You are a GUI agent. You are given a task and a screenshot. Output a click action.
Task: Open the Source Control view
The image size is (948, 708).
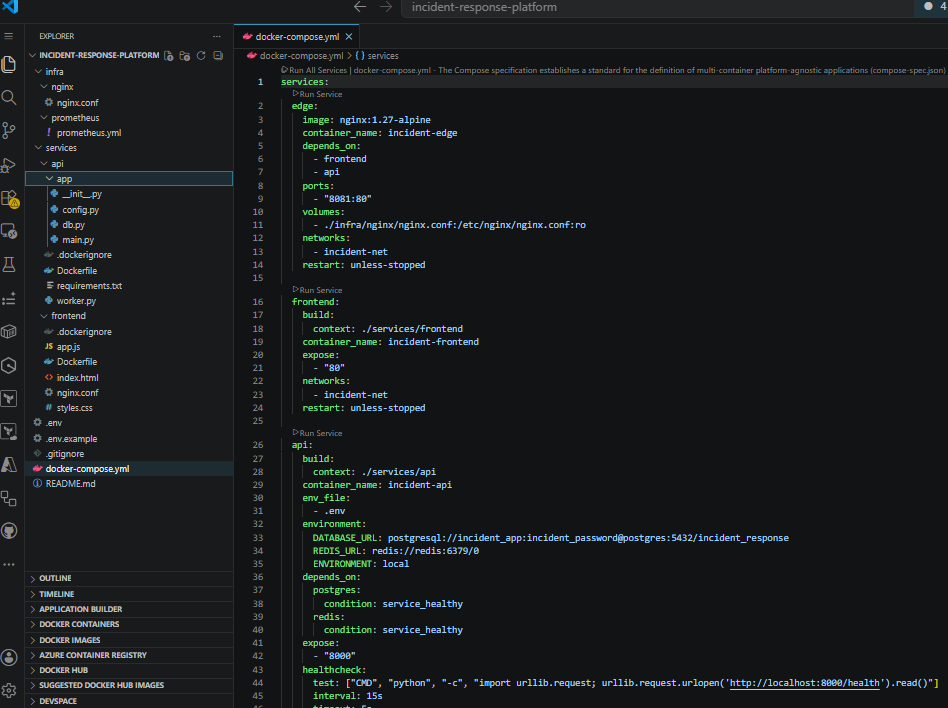(x=9, y=131)
